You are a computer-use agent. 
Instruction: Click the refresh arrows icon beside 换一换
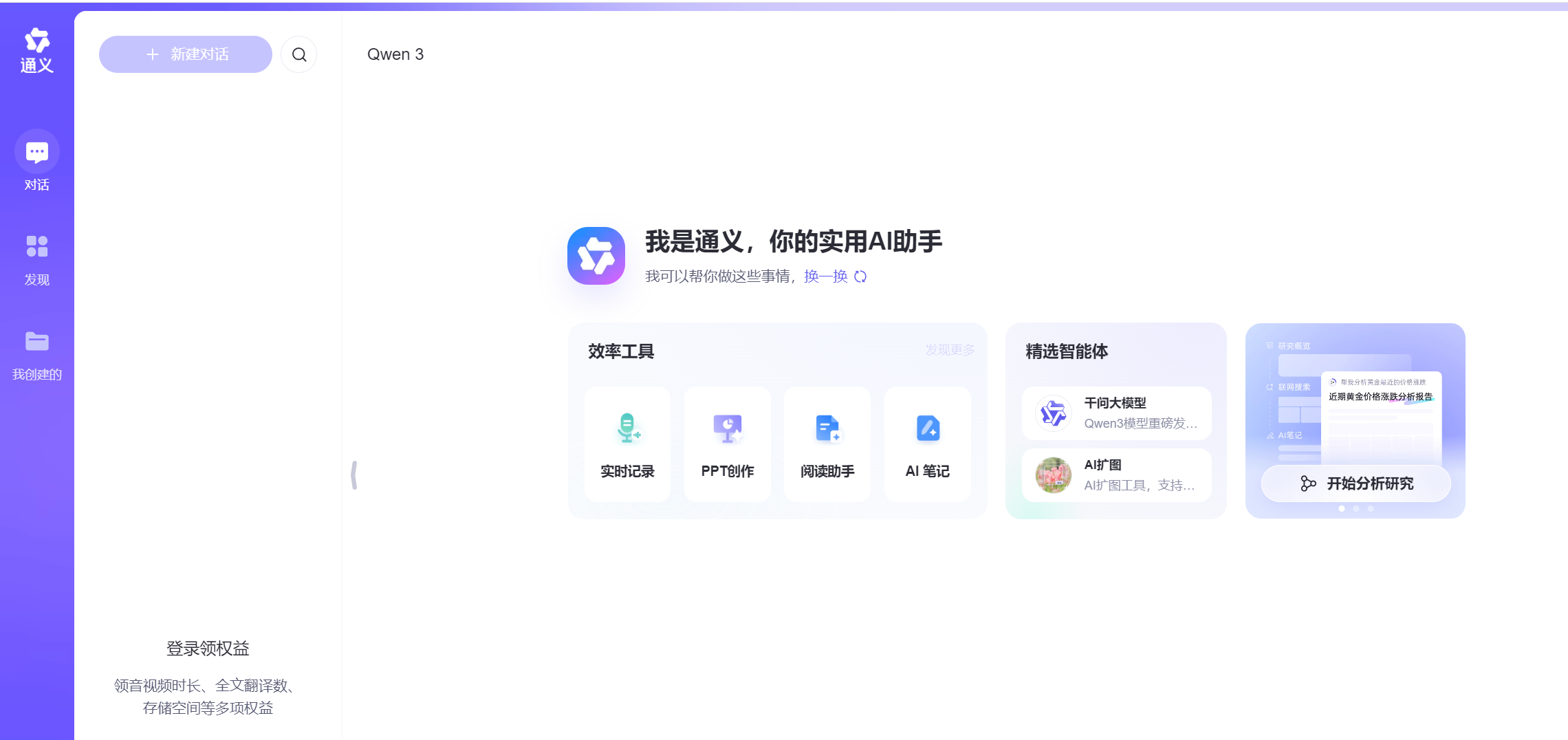pos(860,276)
